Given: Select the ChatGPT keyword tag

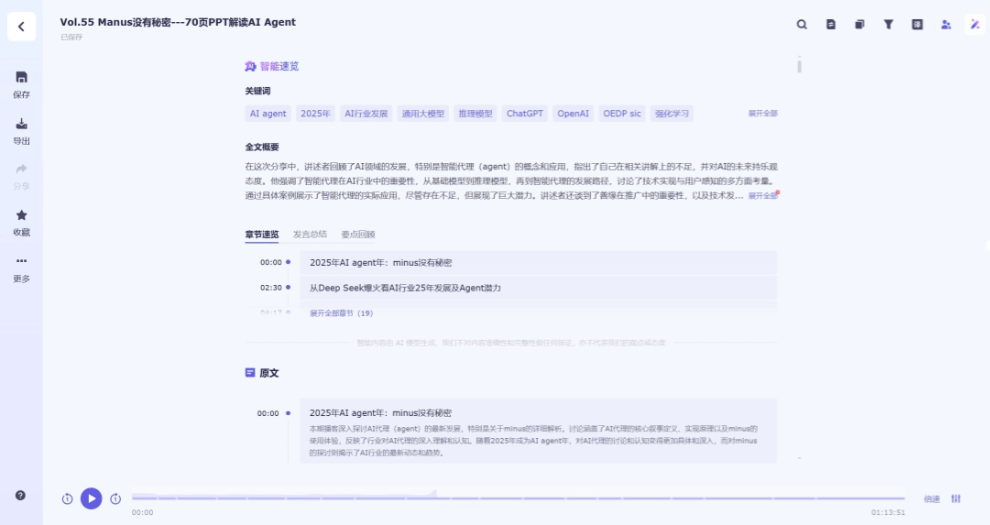Looking at the screenshot, I should tap(525, 114).
